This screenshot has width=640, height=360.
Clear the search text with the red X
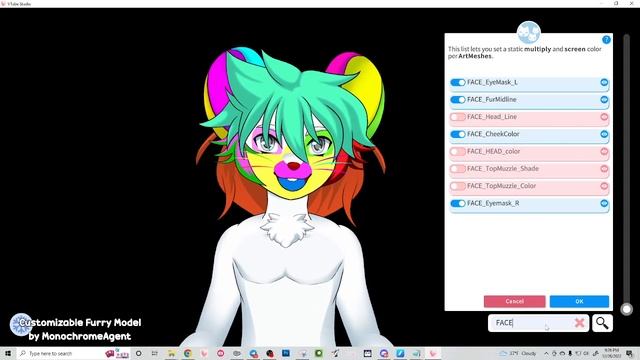coord(579,323)
